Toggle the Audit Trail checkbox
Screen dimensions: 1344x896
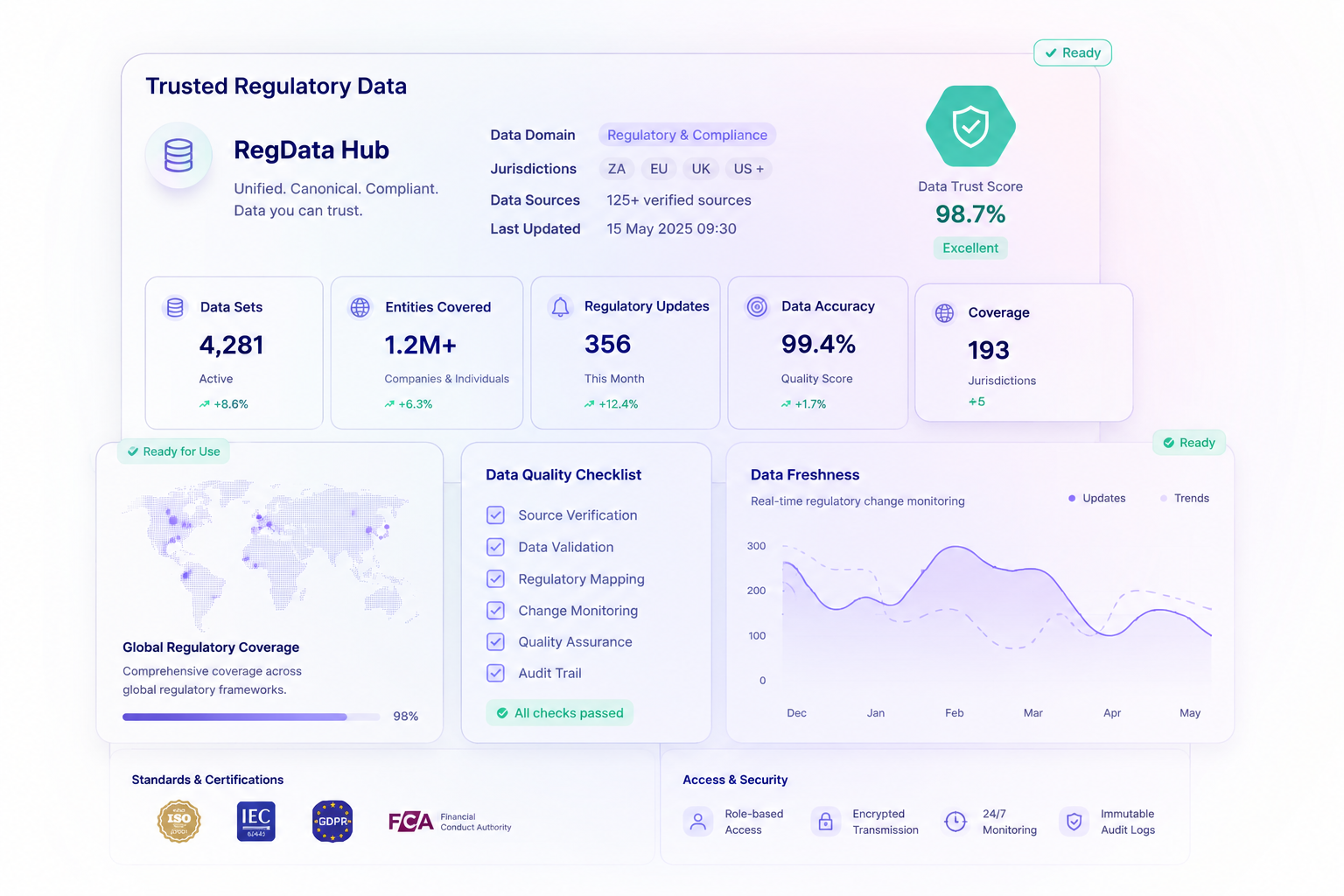coord(495,673)
